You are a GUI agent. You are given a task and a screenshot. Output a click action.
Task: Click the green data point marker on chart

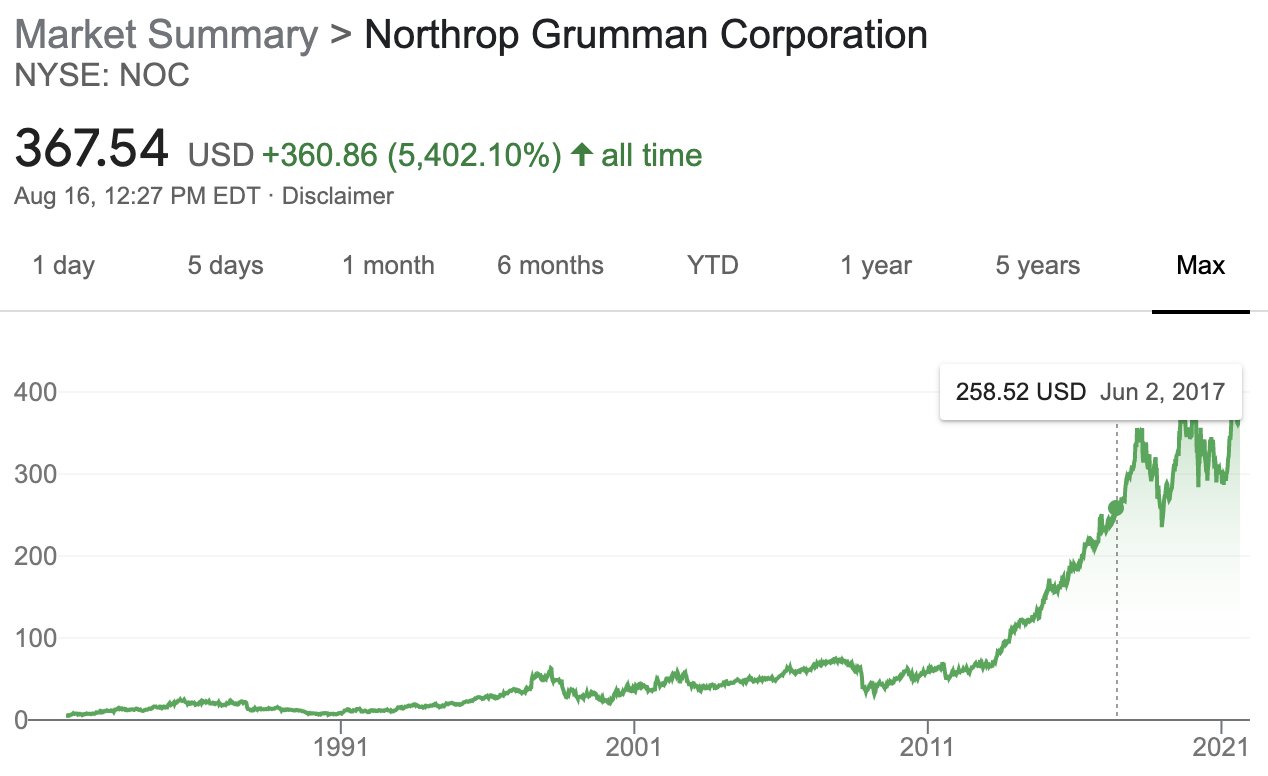(x=1116, y=508)
